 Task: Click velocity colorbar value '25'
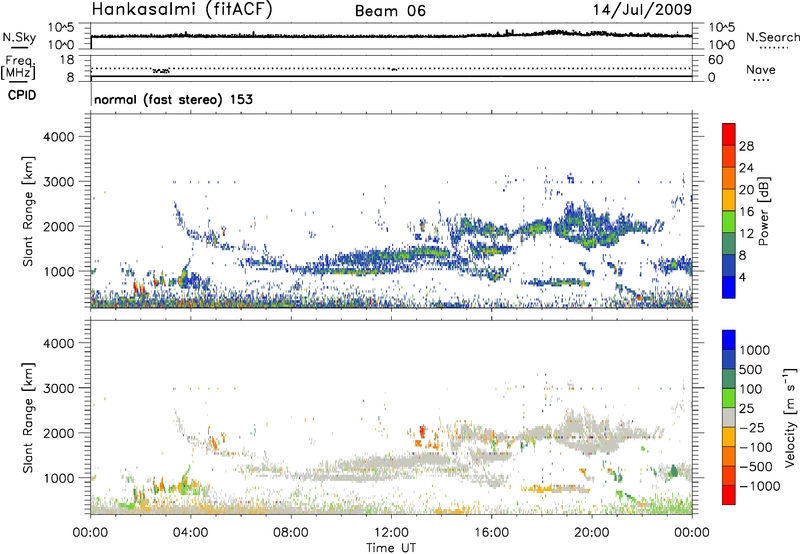[746, 408]
